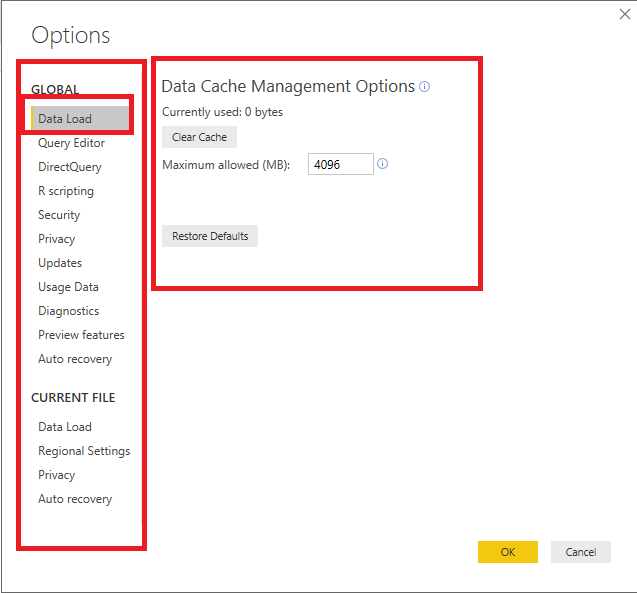Select Data Load under GLOBAL
The width and height of the screenshot is (637, 593).
tap(65, 119)
